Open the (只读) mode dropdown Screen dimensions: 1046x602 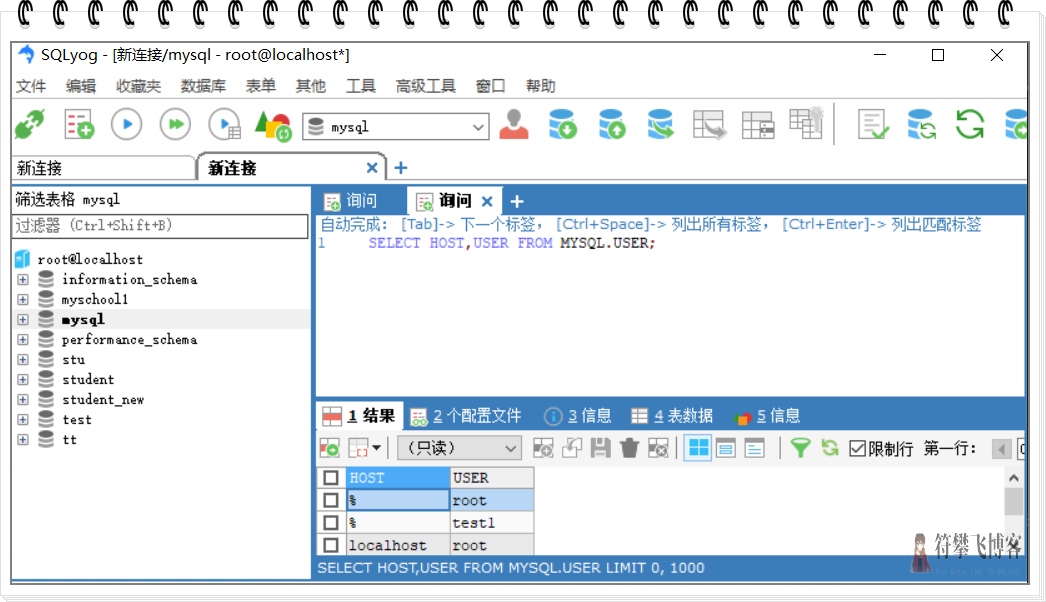510,448
